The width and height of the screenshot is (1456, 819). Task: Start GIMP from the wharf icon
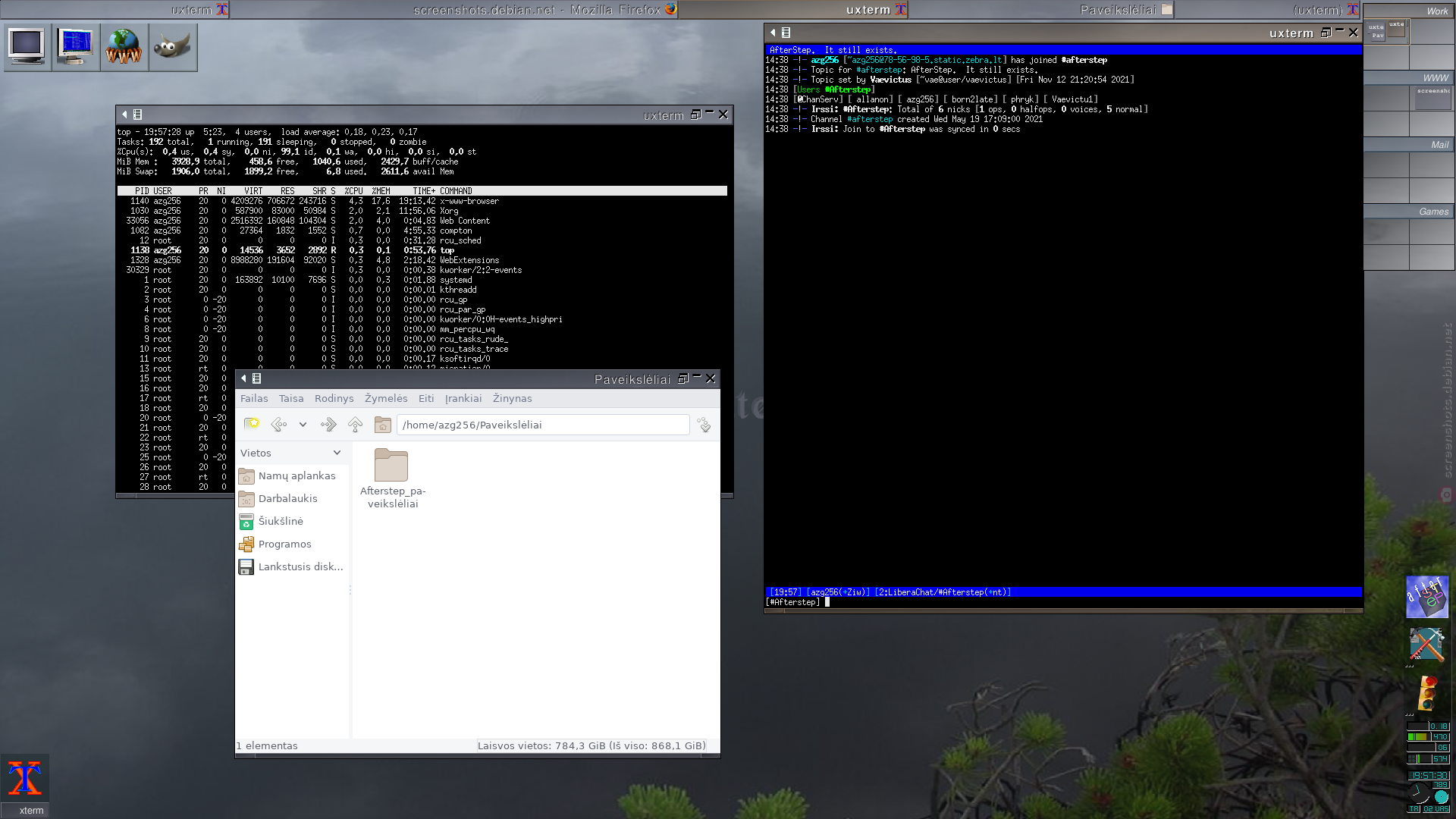click(172, 47)
